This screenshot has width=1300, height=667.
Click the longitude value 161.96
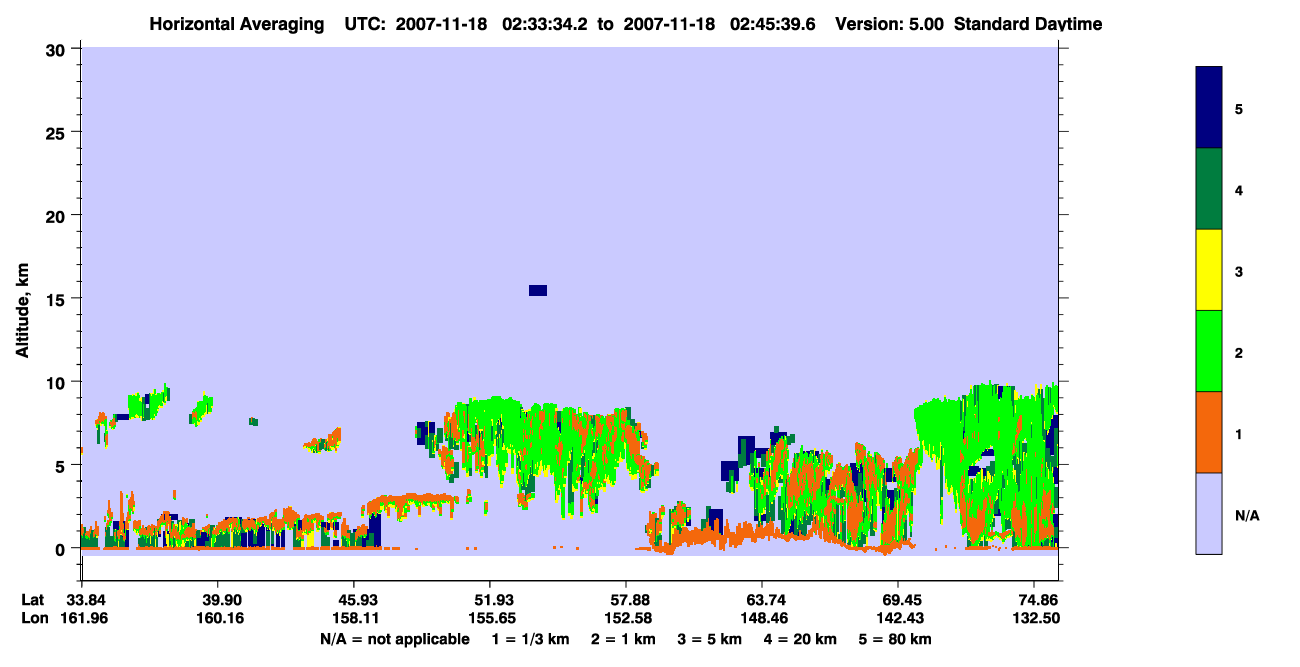(82, 618)
